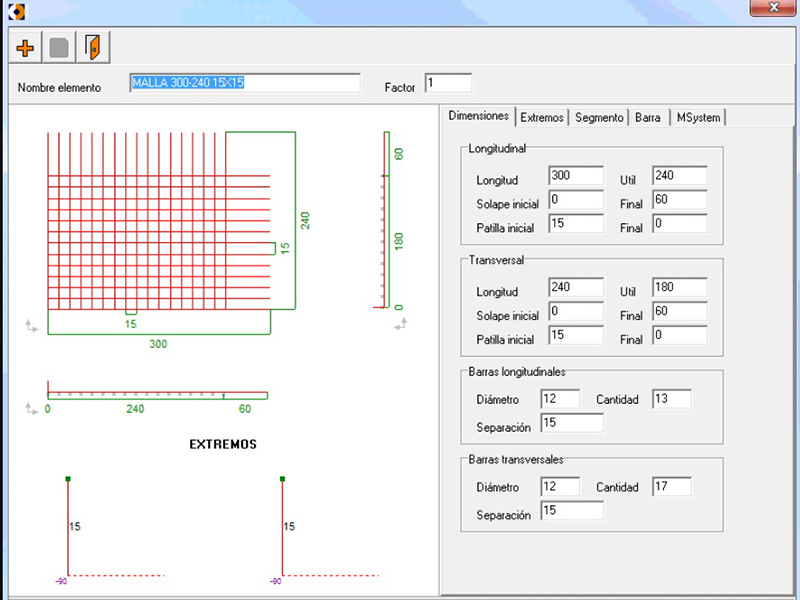This screenshot has width=800, height=600.
Task: Click the 180 dimension on the side elevation
Action: (x=399, y=241)
